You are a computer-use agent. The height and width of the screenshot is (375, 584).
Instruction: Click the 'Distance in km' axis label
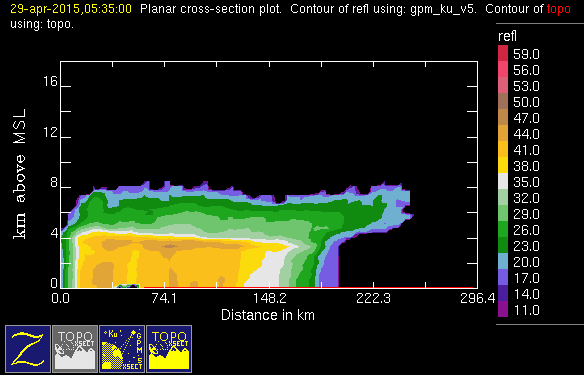268,315
